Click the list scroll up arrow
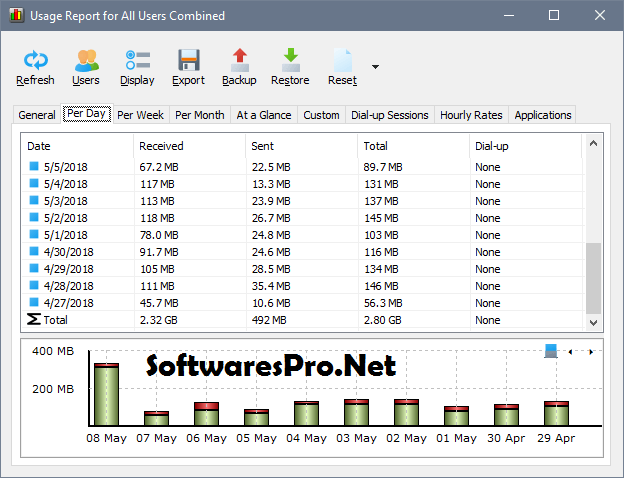Viewport: 624px width, 478px height. [x=593, y=143]
